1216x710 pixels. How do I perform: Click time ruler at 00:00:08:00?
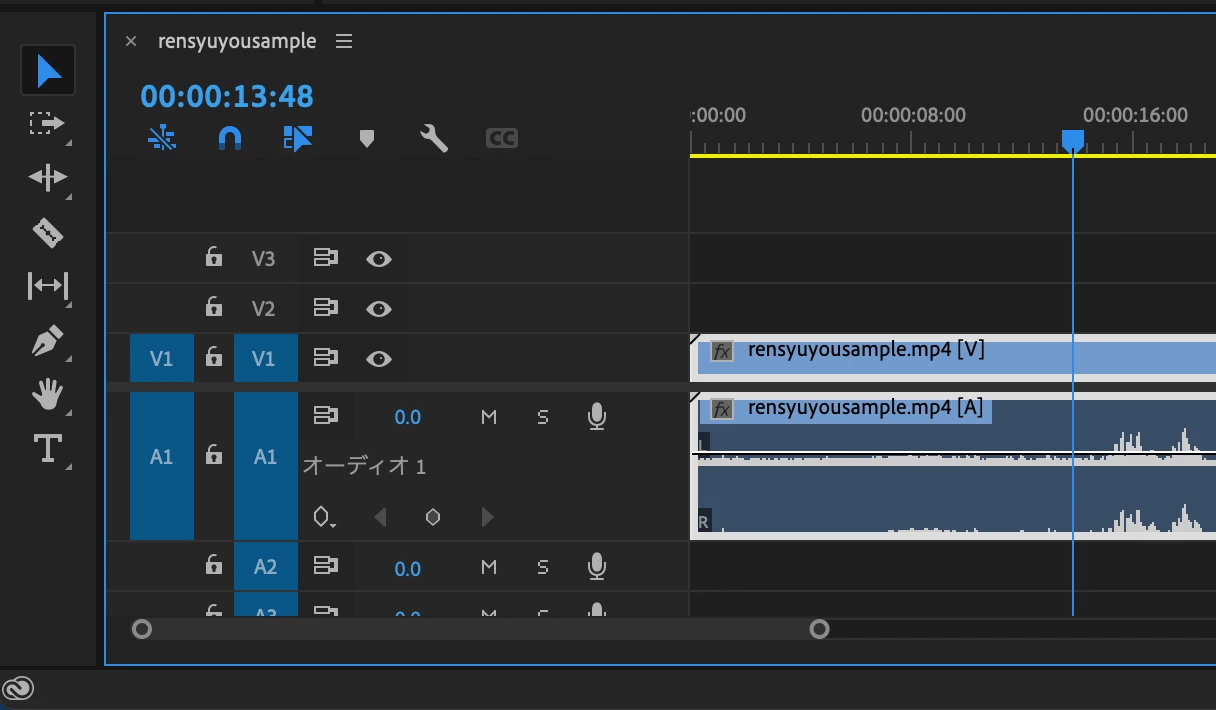click(913, 115)
